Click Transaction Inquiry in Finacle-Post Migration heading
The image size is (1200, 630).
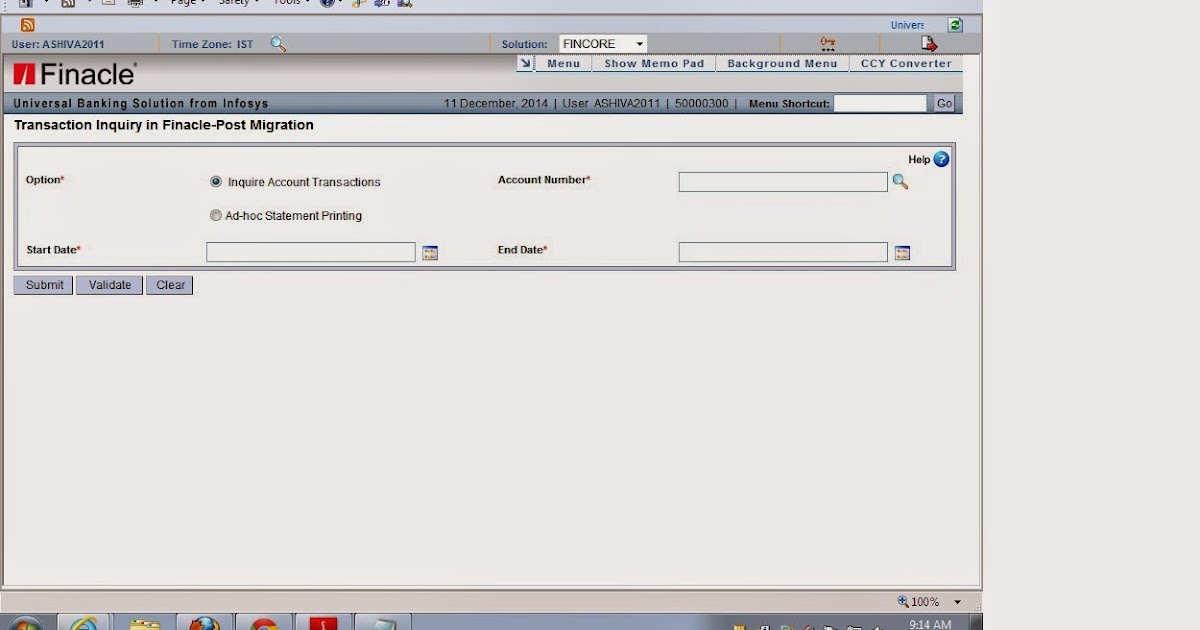click(x=164, y=125)
